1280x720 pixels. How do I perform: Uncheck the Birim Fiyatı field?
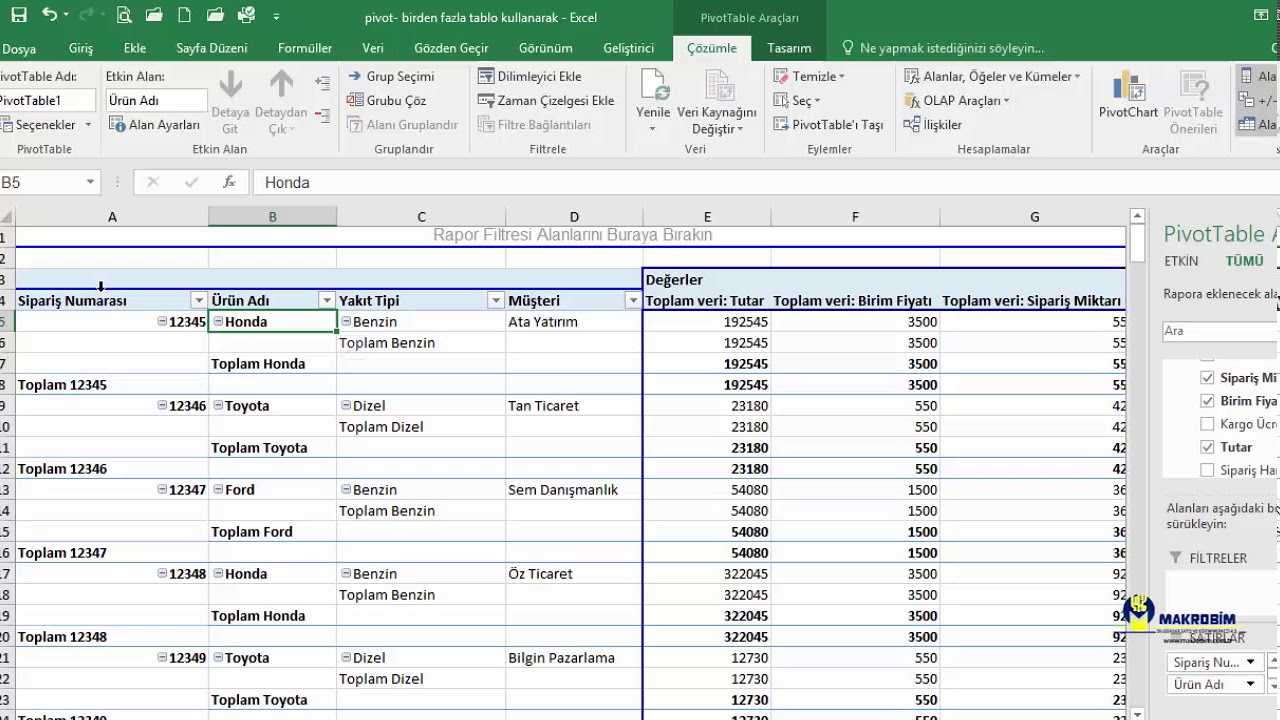[1207, 401]
